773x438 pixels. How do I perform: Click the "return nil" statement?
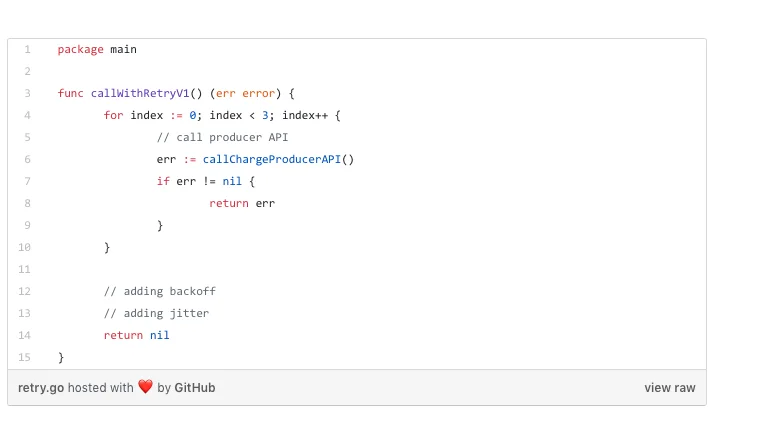[x=136, y=335]
